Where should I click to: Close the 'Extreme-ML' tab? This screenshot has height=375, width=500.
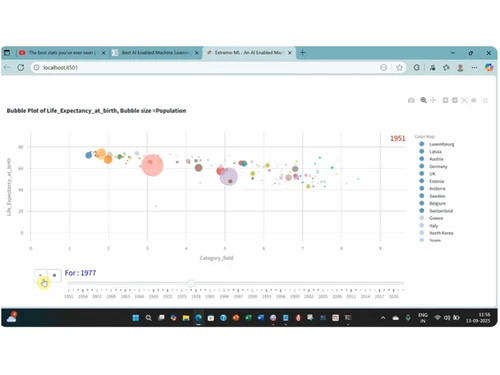tap(290, 53)
